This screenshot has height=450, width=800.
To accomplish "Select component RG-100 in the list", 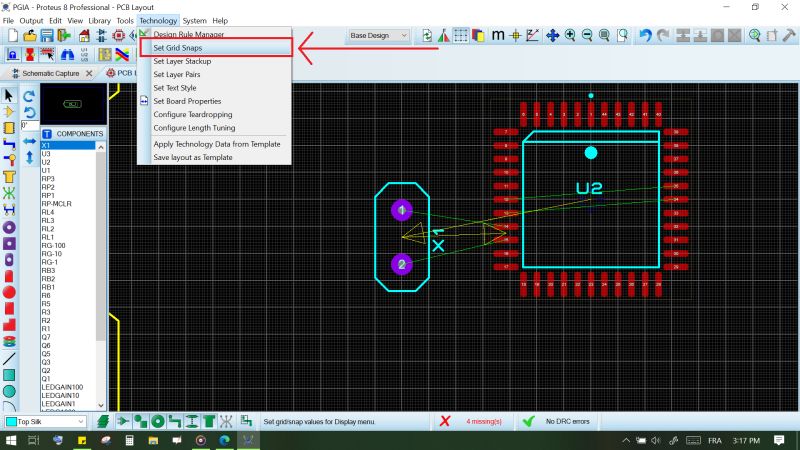I will (68, 245).
